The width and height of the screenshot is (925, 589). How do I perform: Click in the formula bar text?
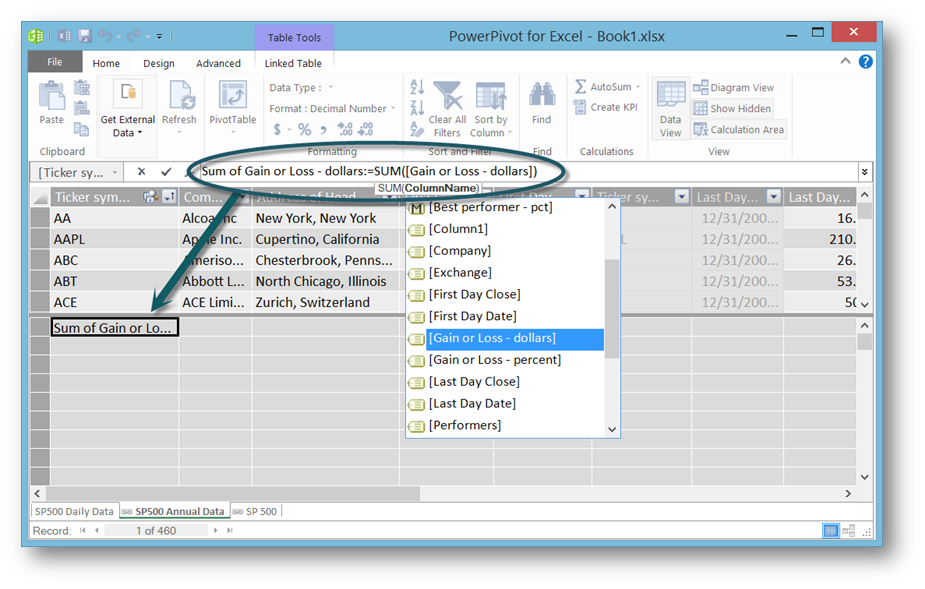[369, 171]
